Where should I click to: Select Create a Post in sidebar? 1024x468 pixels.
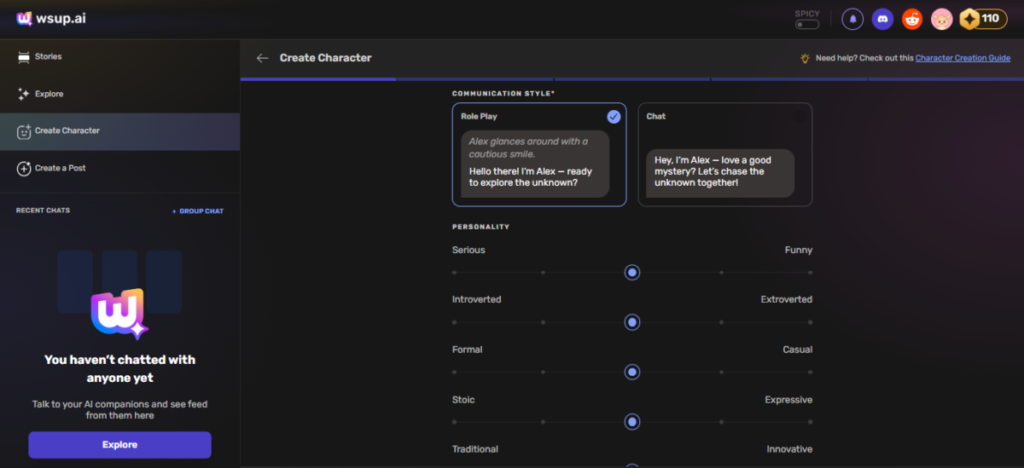(x=59, y=168)
